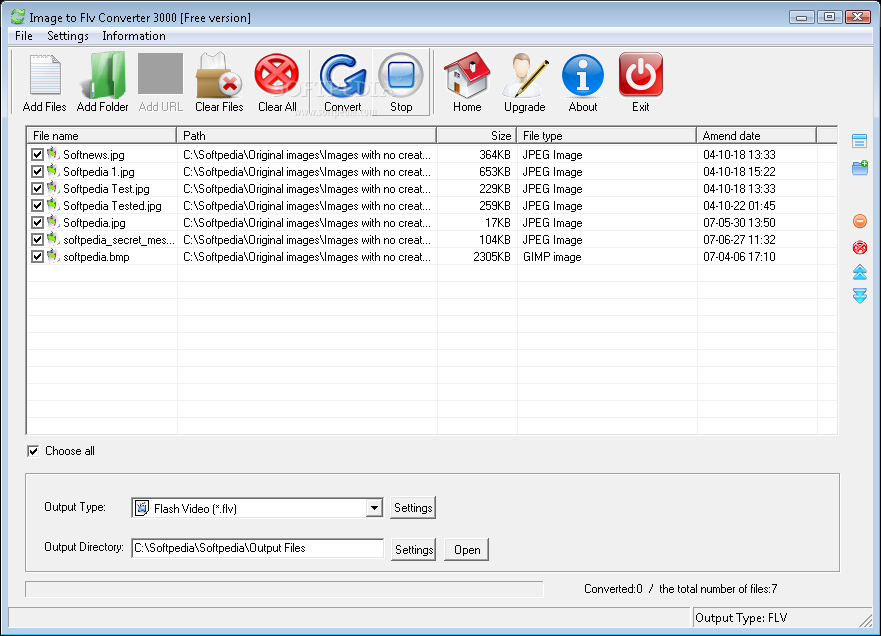Click the Converted:0 status text

pos(613,589)
